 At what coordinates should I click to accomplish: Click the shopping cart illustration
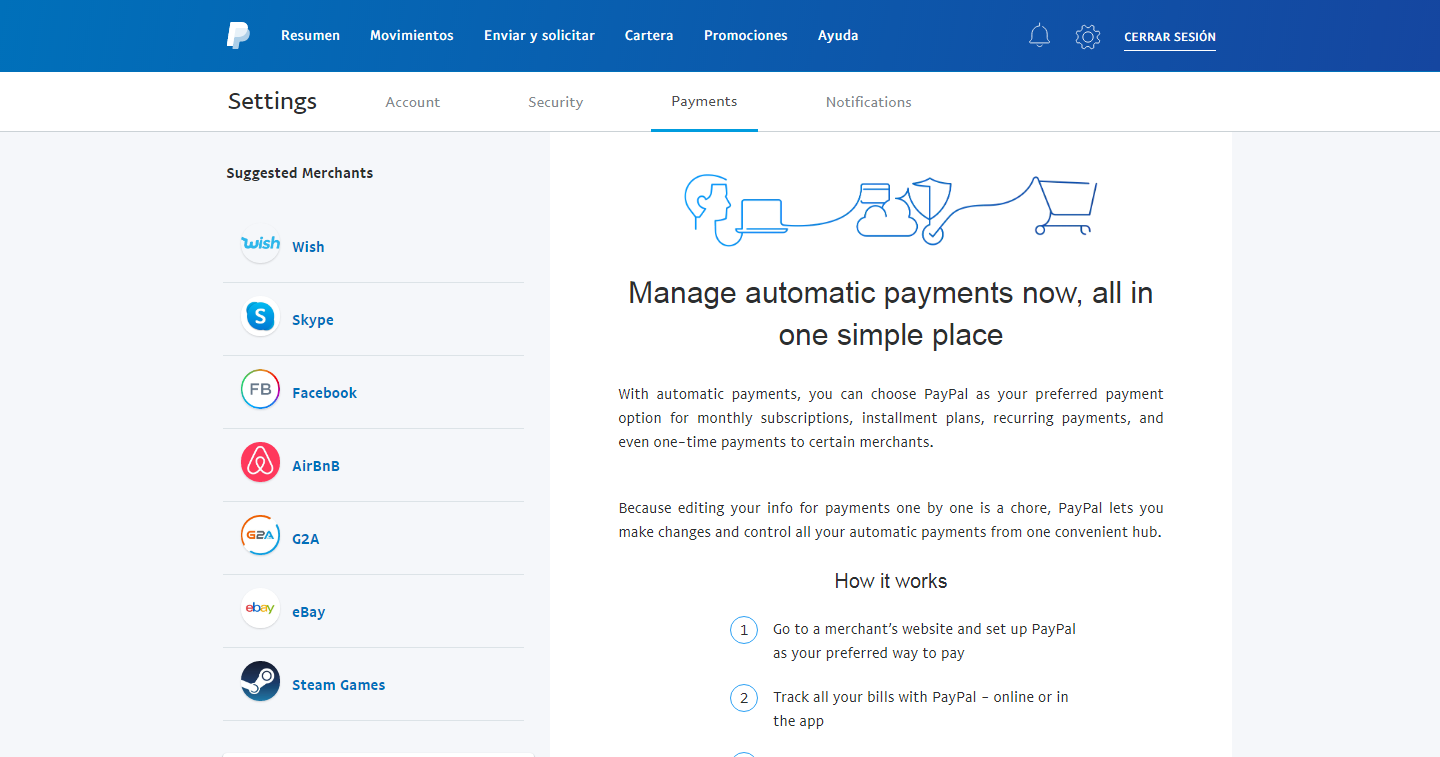point(1065,206)
